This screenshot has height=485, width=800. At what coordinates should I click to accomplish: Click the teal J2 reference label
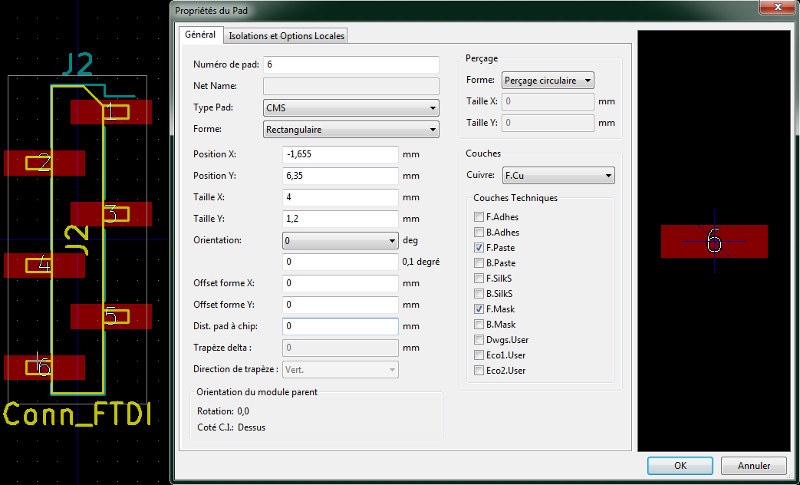tap(78, 64)
